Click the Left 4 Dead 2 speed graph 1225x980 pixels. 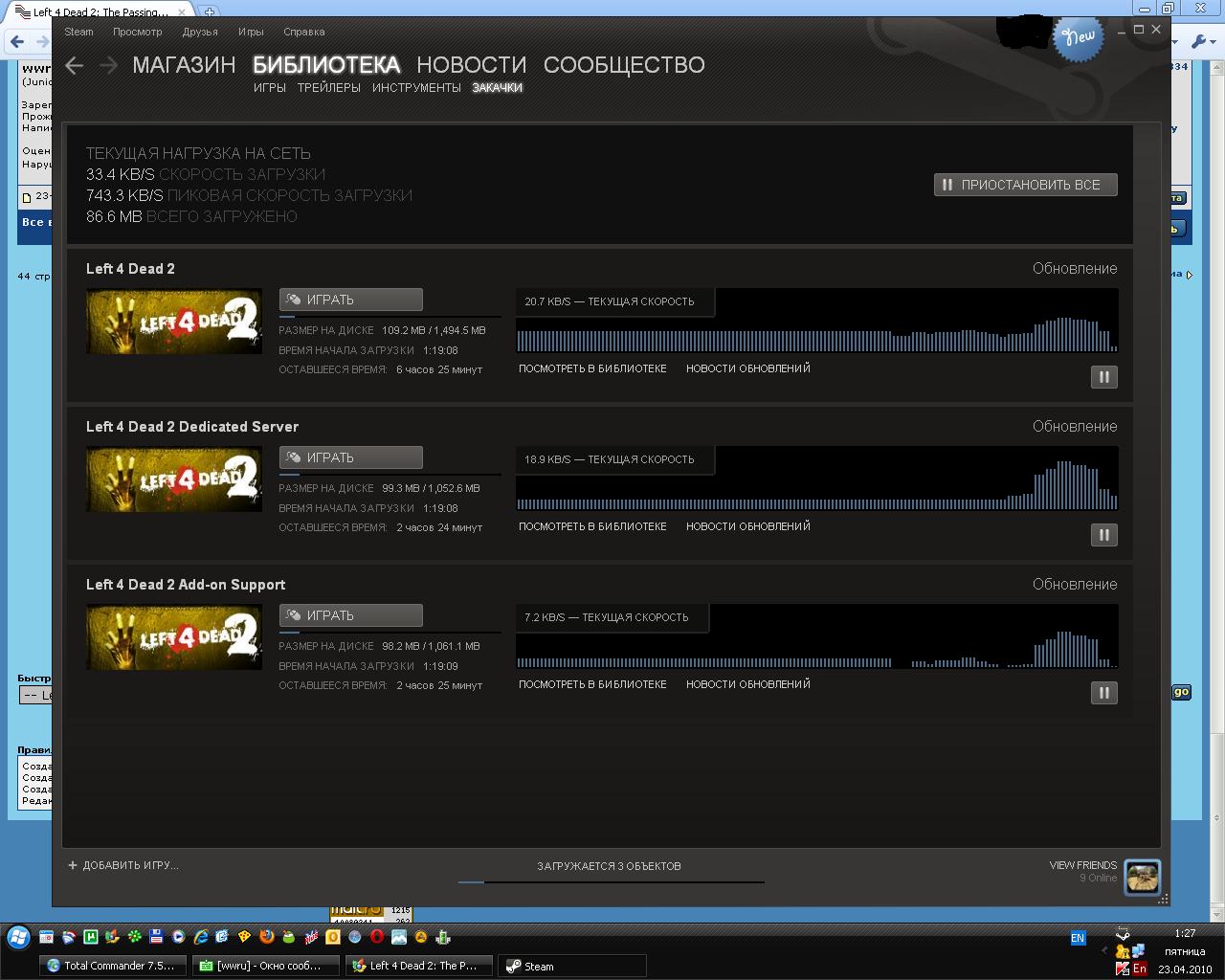(817, 321)
